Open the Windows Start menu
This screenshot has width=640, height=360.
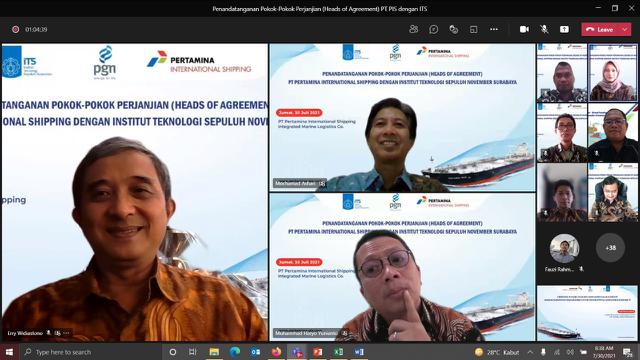[9, 352]
